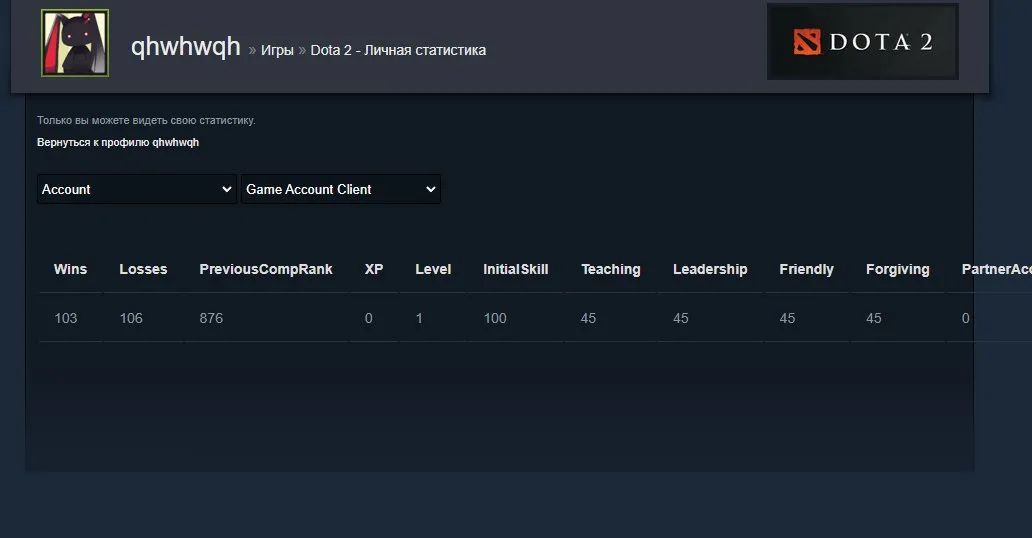The image size is (1032, 538).
Task: Click the Wins column header
Action: (x=70, y=269)
